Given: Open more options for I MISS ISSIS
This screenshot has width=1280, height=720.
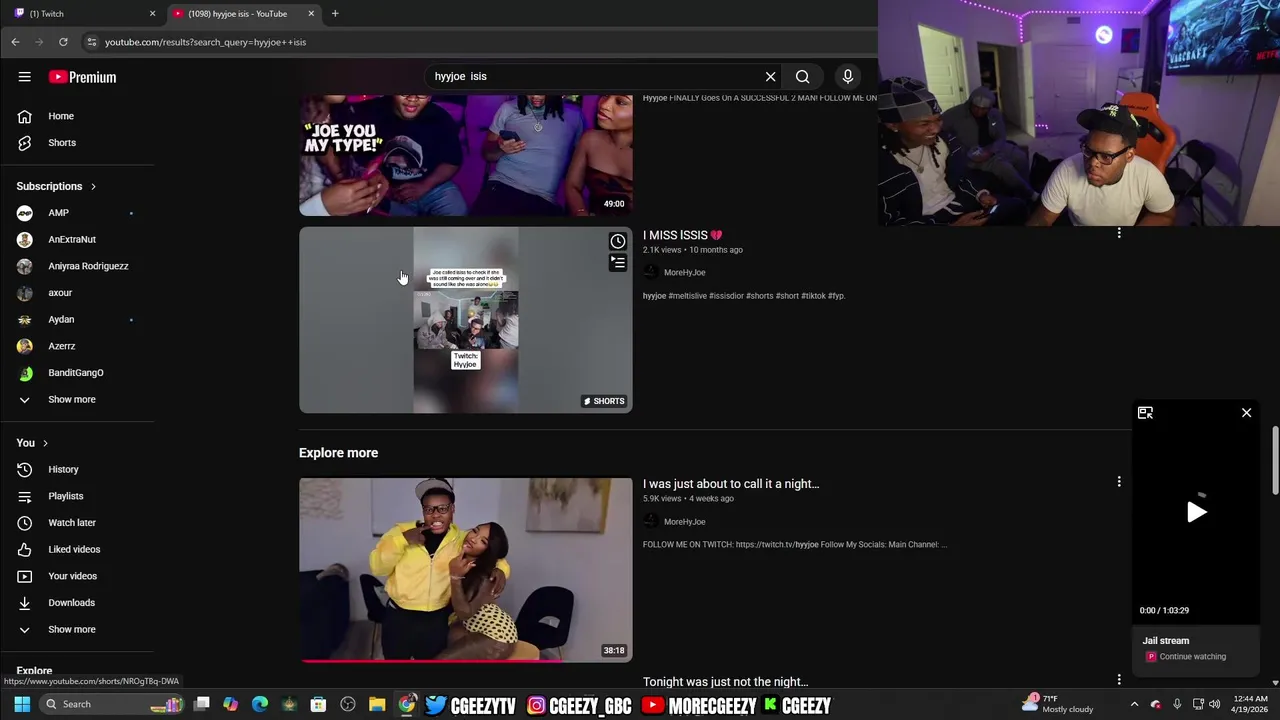Looking at the screenshot, I should pos(1119,233).
